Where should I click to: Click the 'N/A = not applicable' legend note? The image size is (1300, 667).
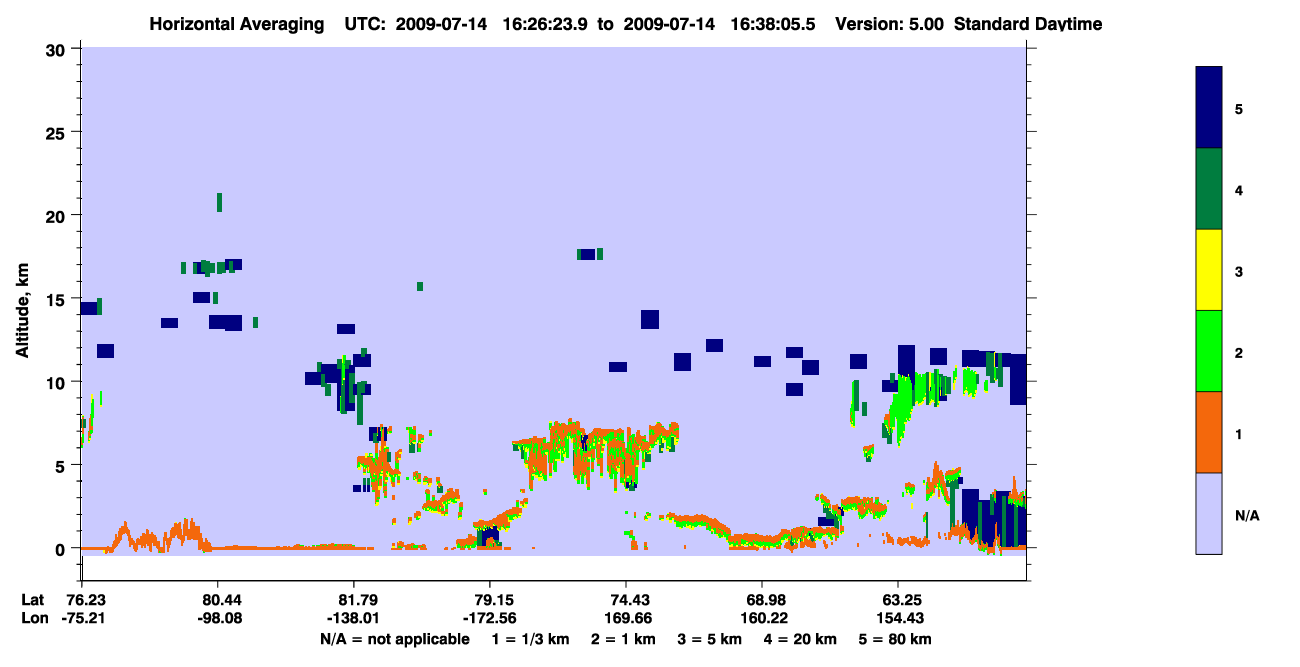click(395, 639)
